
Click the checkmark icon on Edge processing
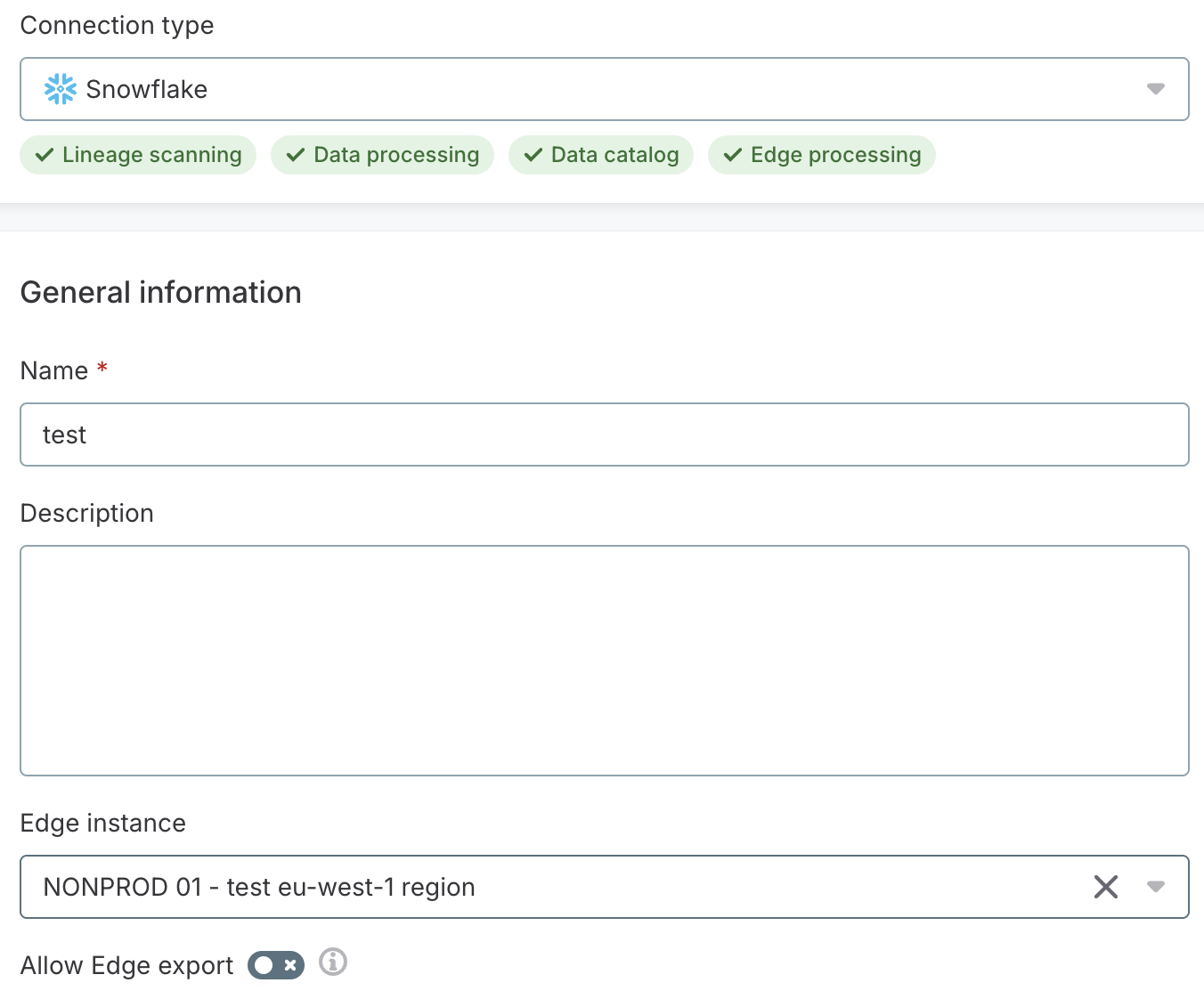pyautogui.click(x=733, y=155)
